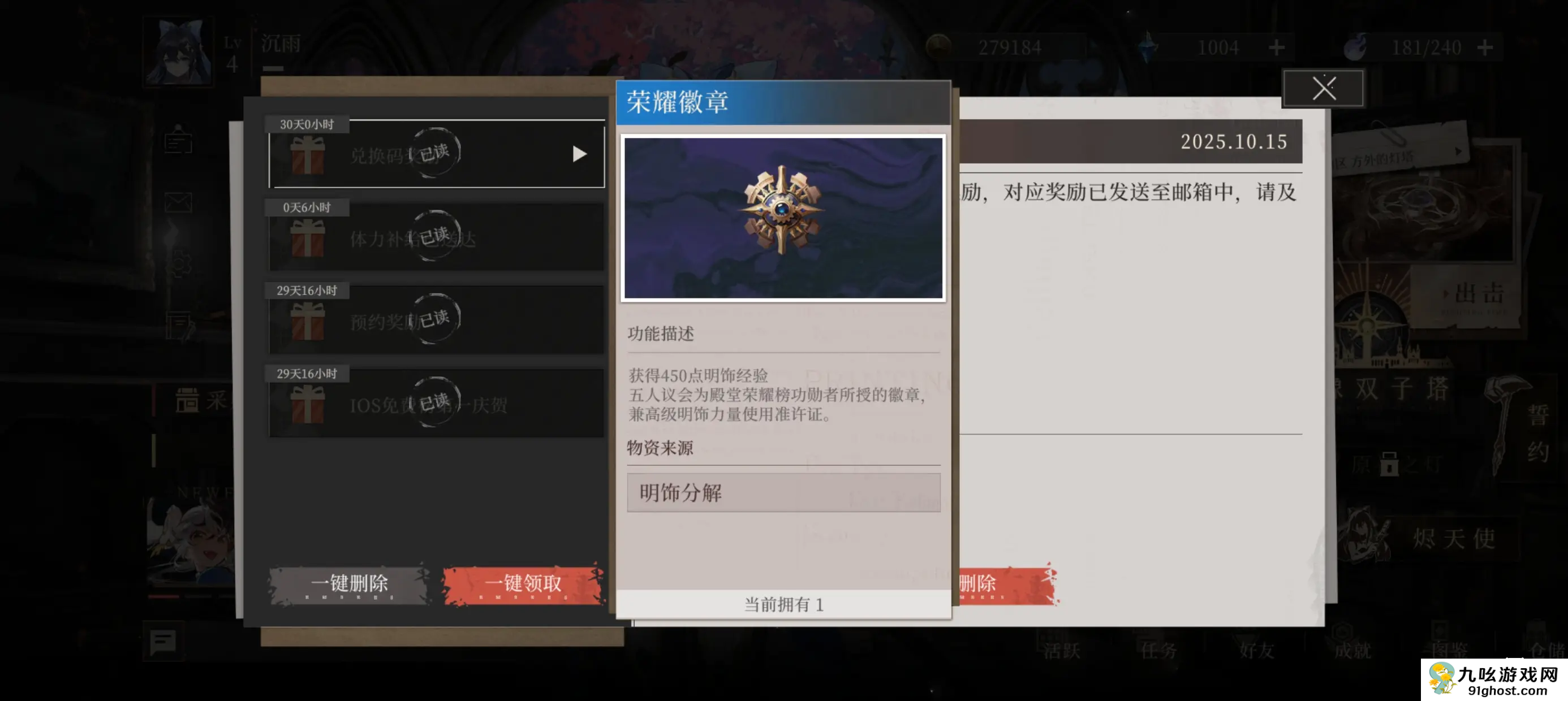This screenshot has height=701, width=1568.
Task: Open the 任务 tab at bottom
Action: coord(1158,651)
